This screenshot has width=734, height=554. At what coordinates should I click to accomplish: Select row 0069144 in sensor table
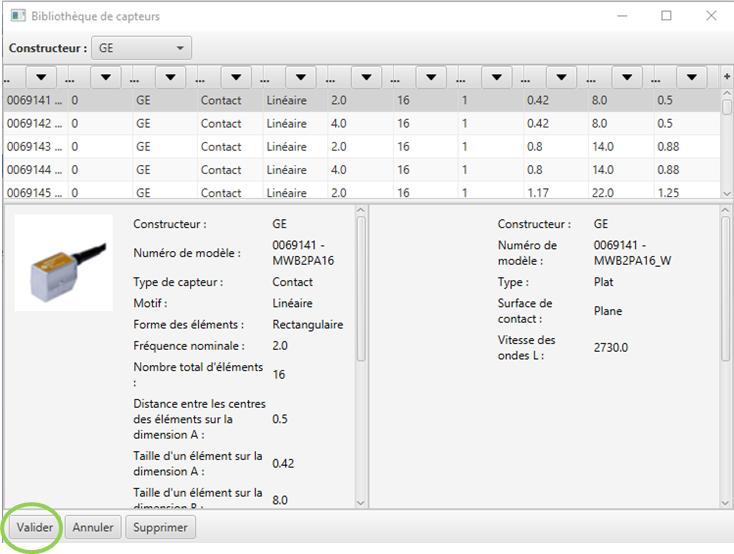click(361, 170)
